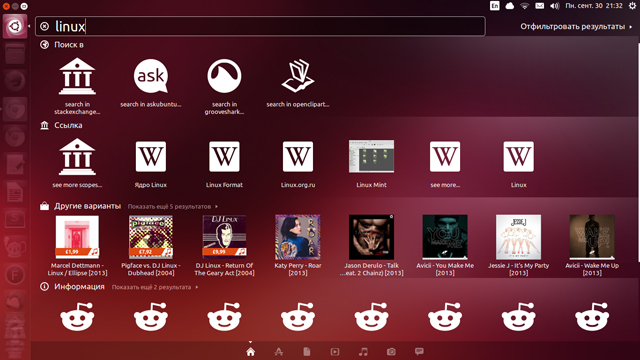Open the cloud sync indicator
This screenshot has height=360, width=640.
coord(510,6)
